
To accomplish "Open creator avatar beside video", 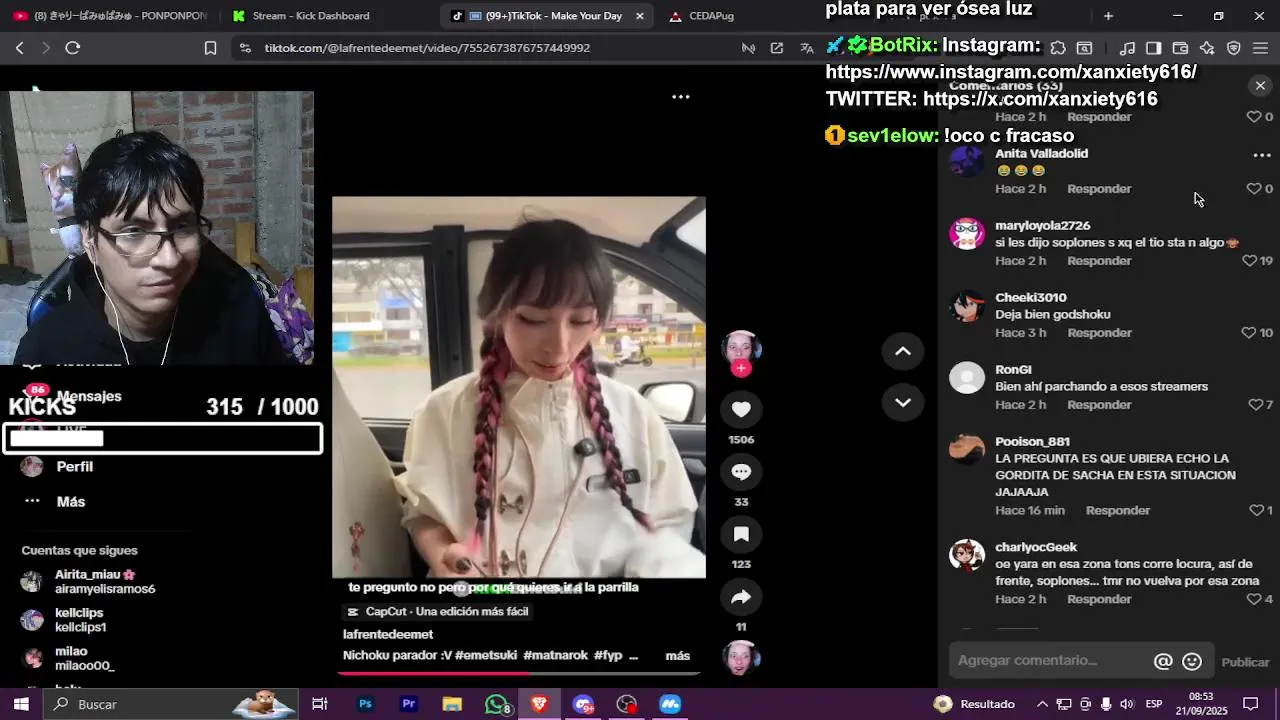I will coord(741,347).
